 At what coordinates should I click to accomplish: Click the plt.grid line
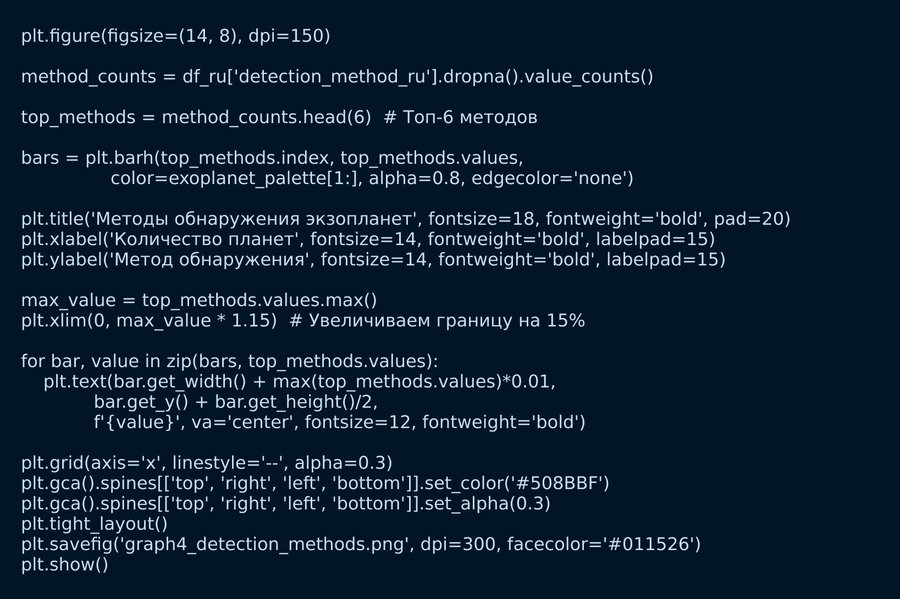(206, 463)
